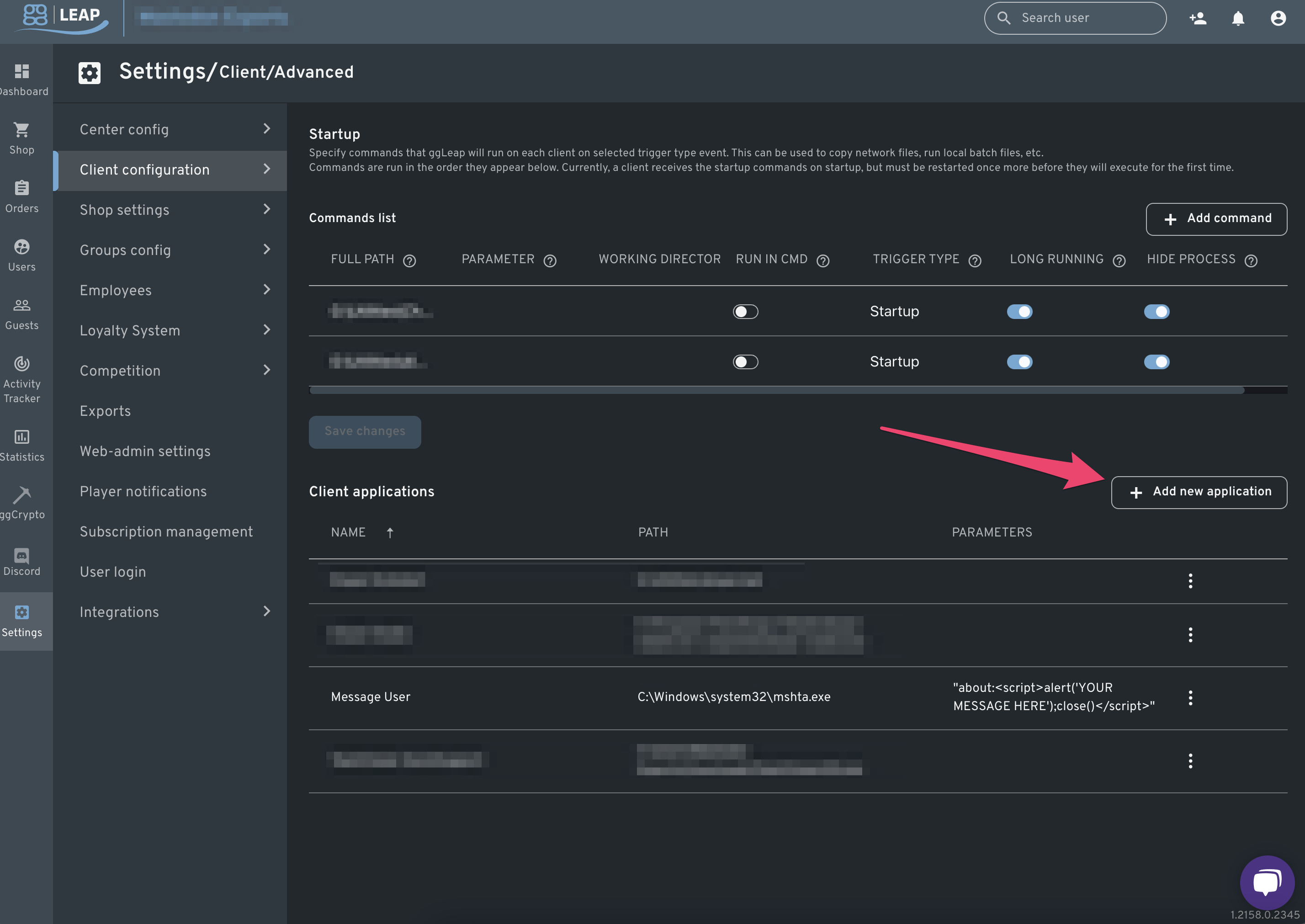Screen dimensions: 1305x924
Task: Expand Employees submenu
Action: (x=266, y=290)
